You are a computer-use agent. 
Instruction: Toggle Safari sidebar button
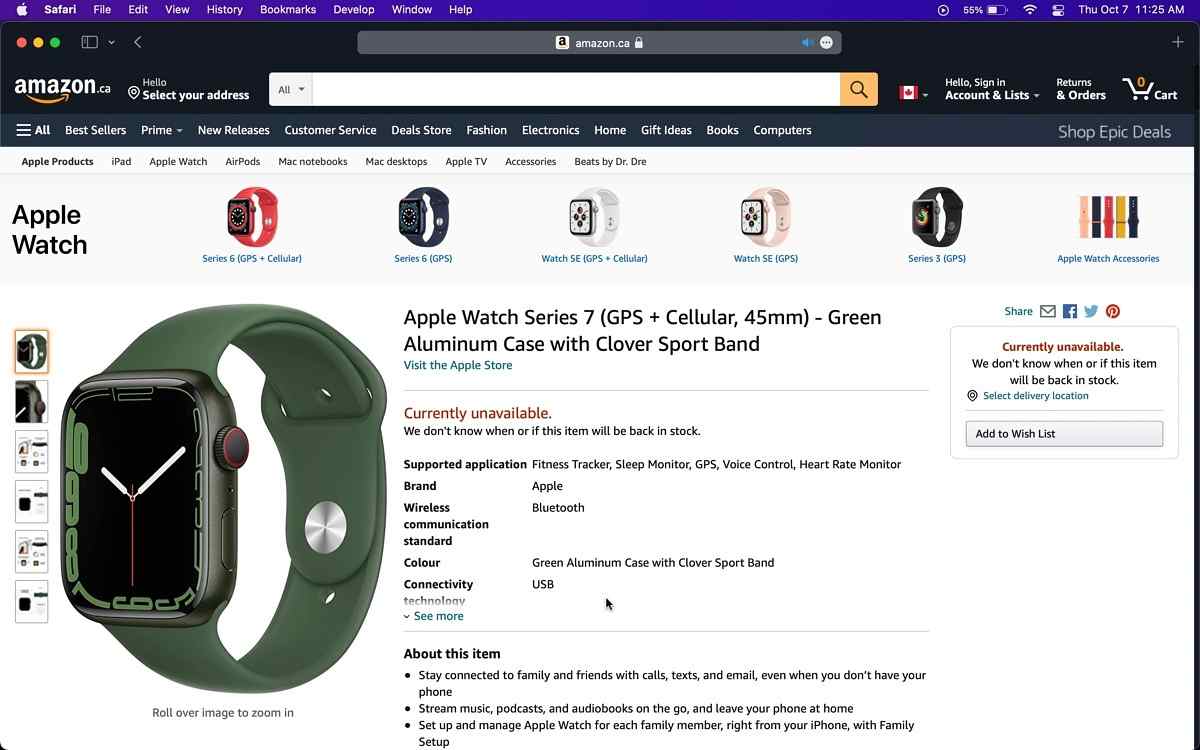point(89,42)
